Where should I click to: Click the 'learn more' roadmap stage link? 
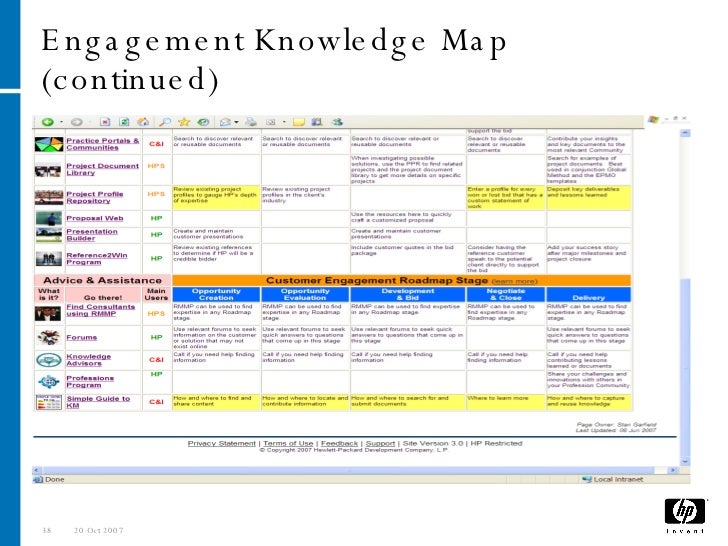514,281
